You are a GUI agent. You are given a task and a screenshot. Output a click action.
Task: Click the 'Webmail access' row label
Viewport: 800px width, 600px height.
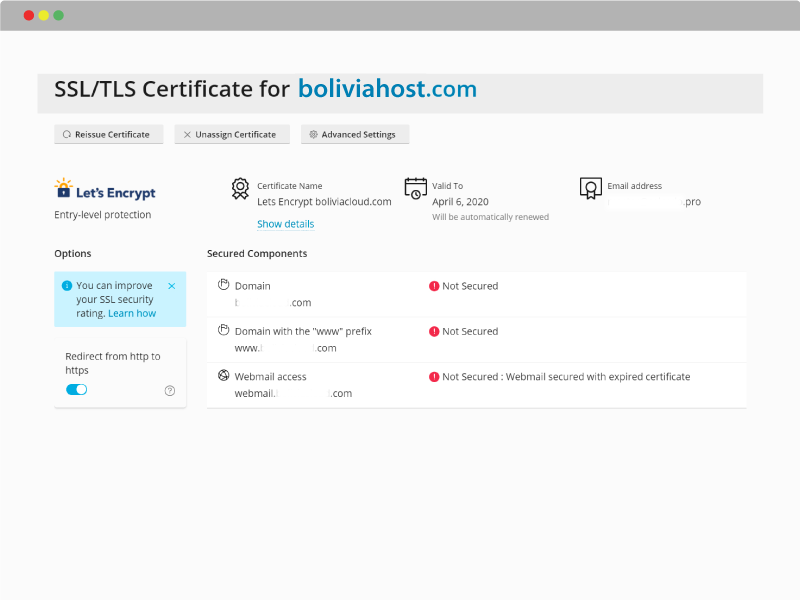[270, 377]
